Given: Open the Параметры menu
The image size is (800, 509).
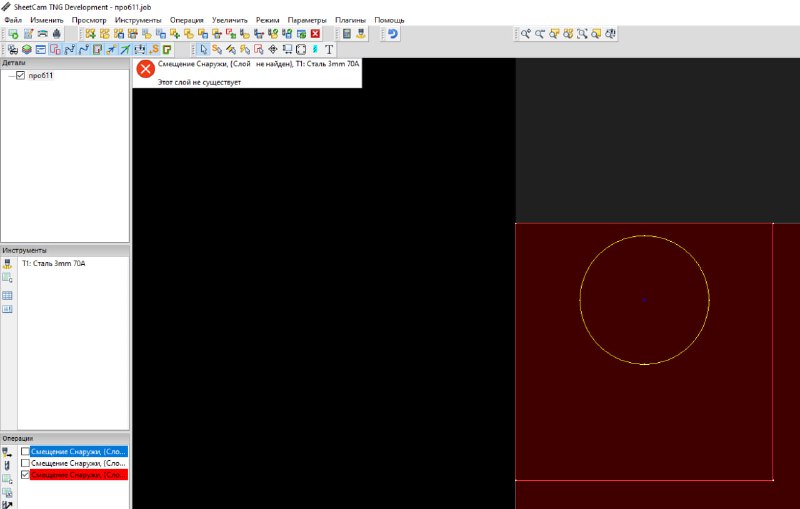Looking at the screenshot, I should tap(306, 20).
